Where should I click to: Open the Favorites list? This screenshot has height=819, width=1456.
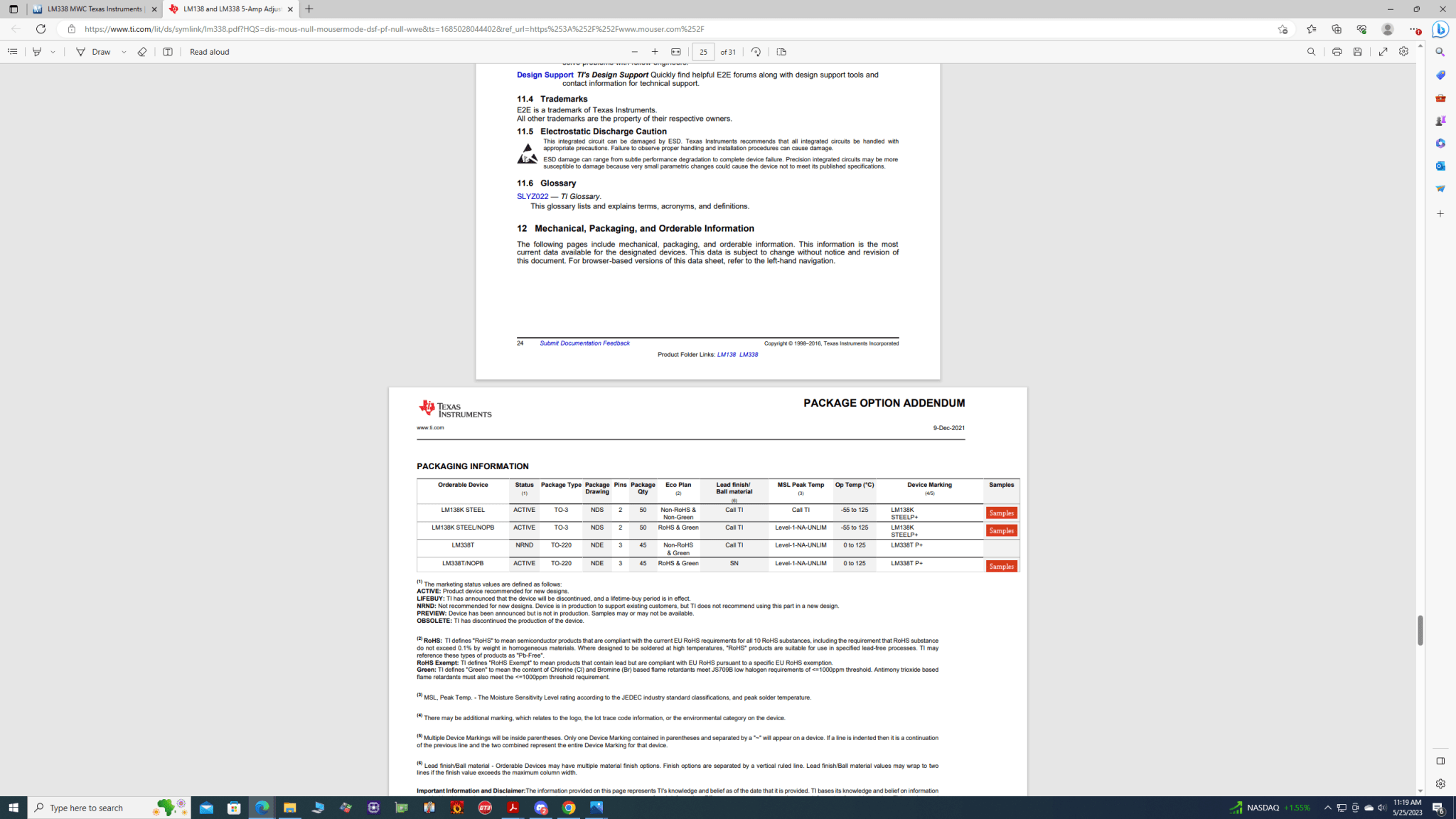tap(1311, 29)
